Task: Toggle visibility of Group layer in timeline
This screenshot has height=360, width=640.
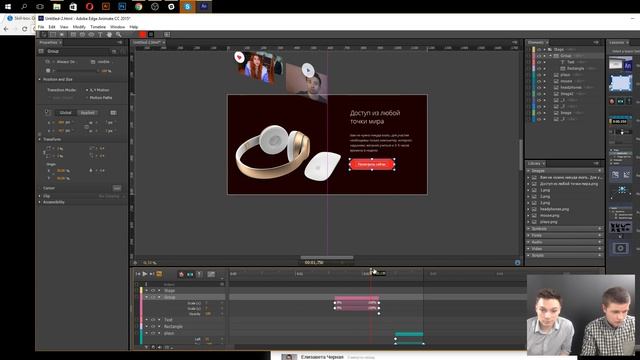Action: point(153,297)
